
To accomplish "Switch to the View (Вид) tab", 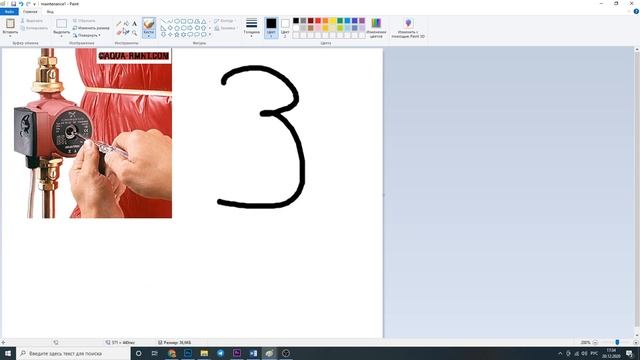I will point(50,11).
